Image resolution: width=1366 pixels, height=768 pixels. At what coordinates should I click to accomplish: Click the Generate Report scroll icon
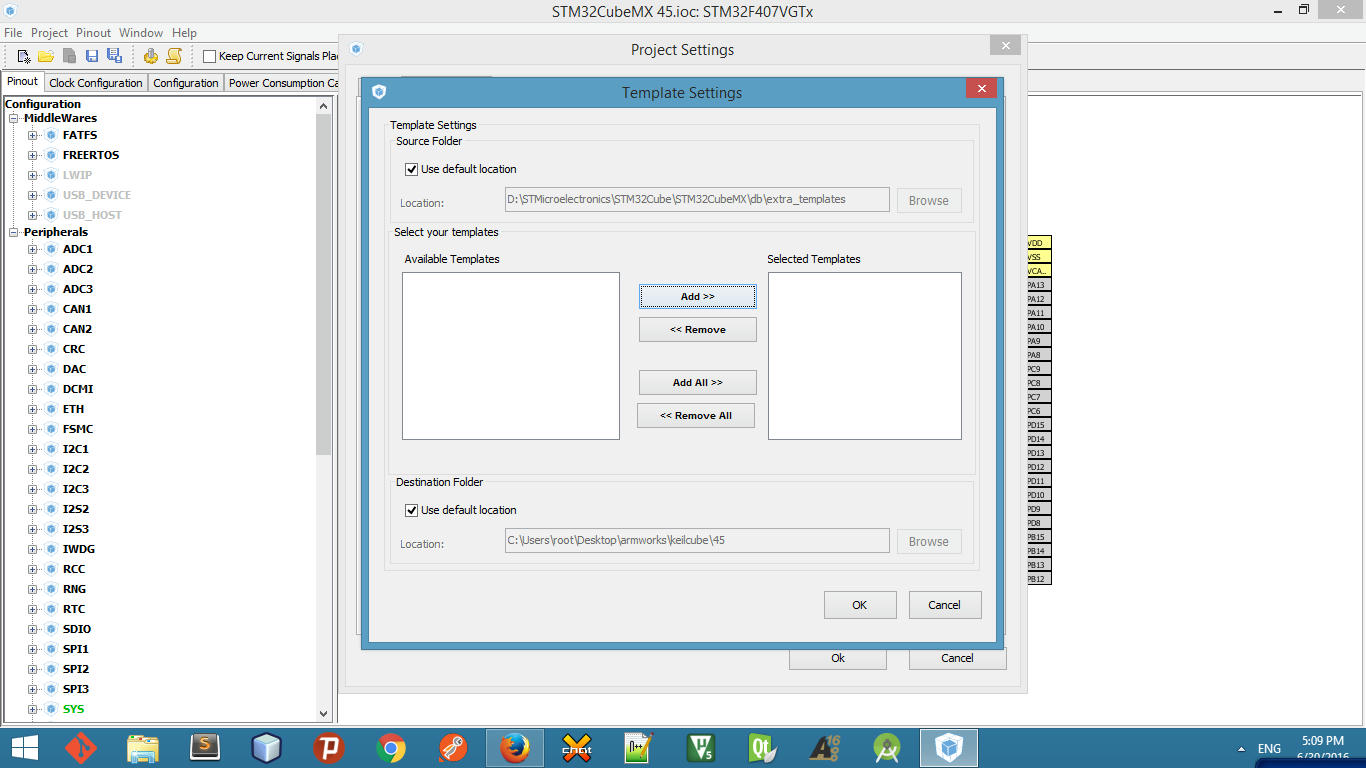[174, 56]
